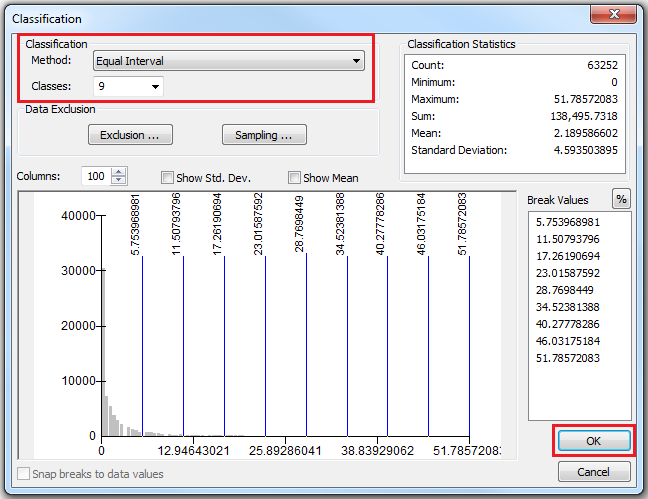Image resolution: width=648 pixels, height=499 pixels.
Task: Open the Method dropdown showing Equal Interval
Action: point(229,61)
